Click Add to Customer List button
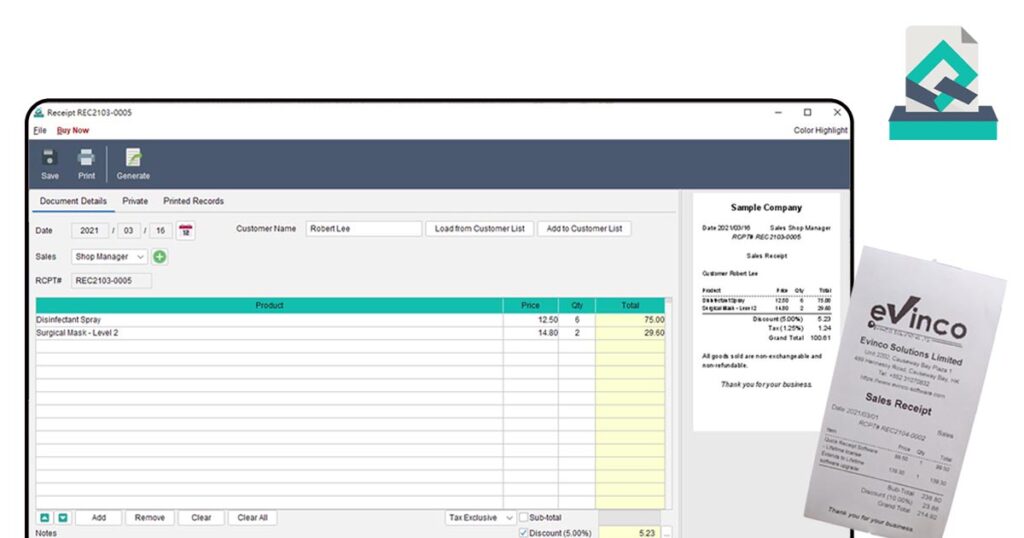Screen dimensions: 1024x538 tap(584, 229)
